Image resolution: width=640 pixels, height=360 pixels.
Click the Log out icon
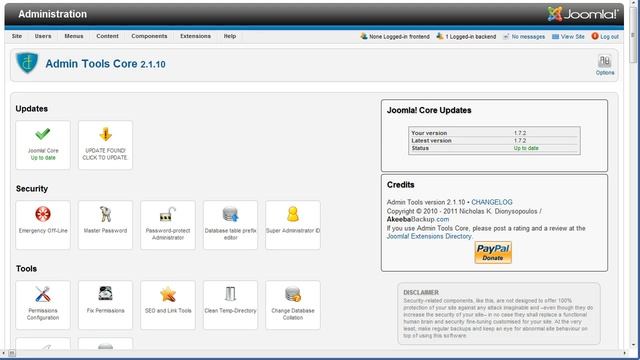(x=595, y=36)
